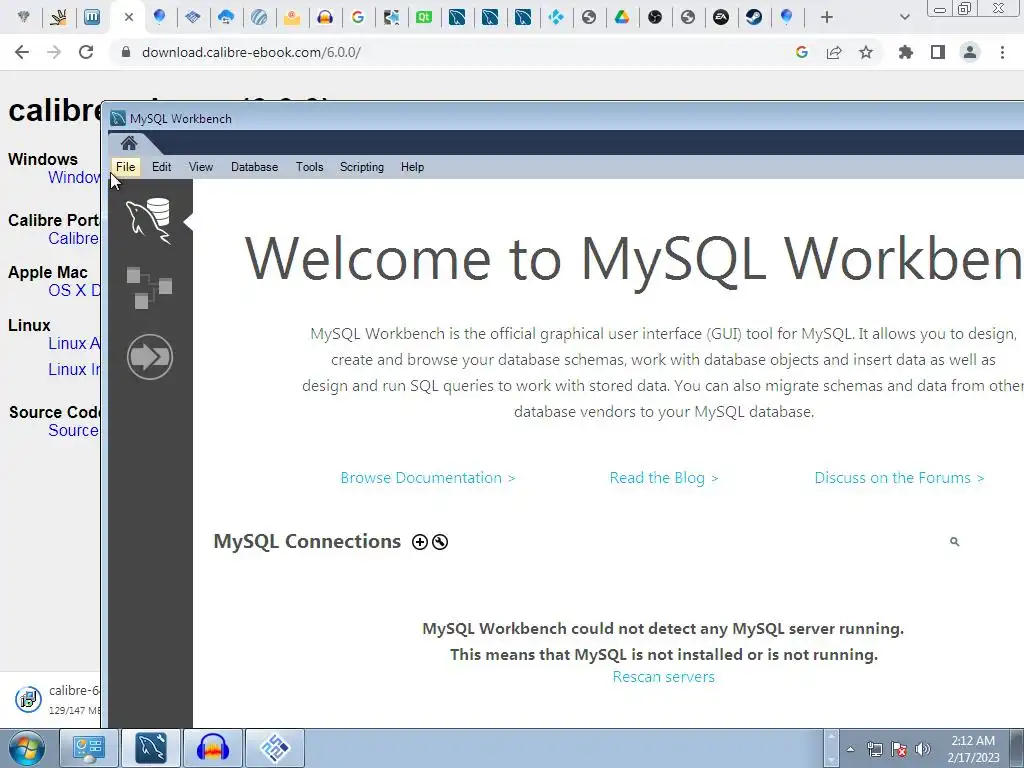This screenshot has width=1024, height=768.
Task: Visit Discuss on the Forums link
Action: point(899,478)
